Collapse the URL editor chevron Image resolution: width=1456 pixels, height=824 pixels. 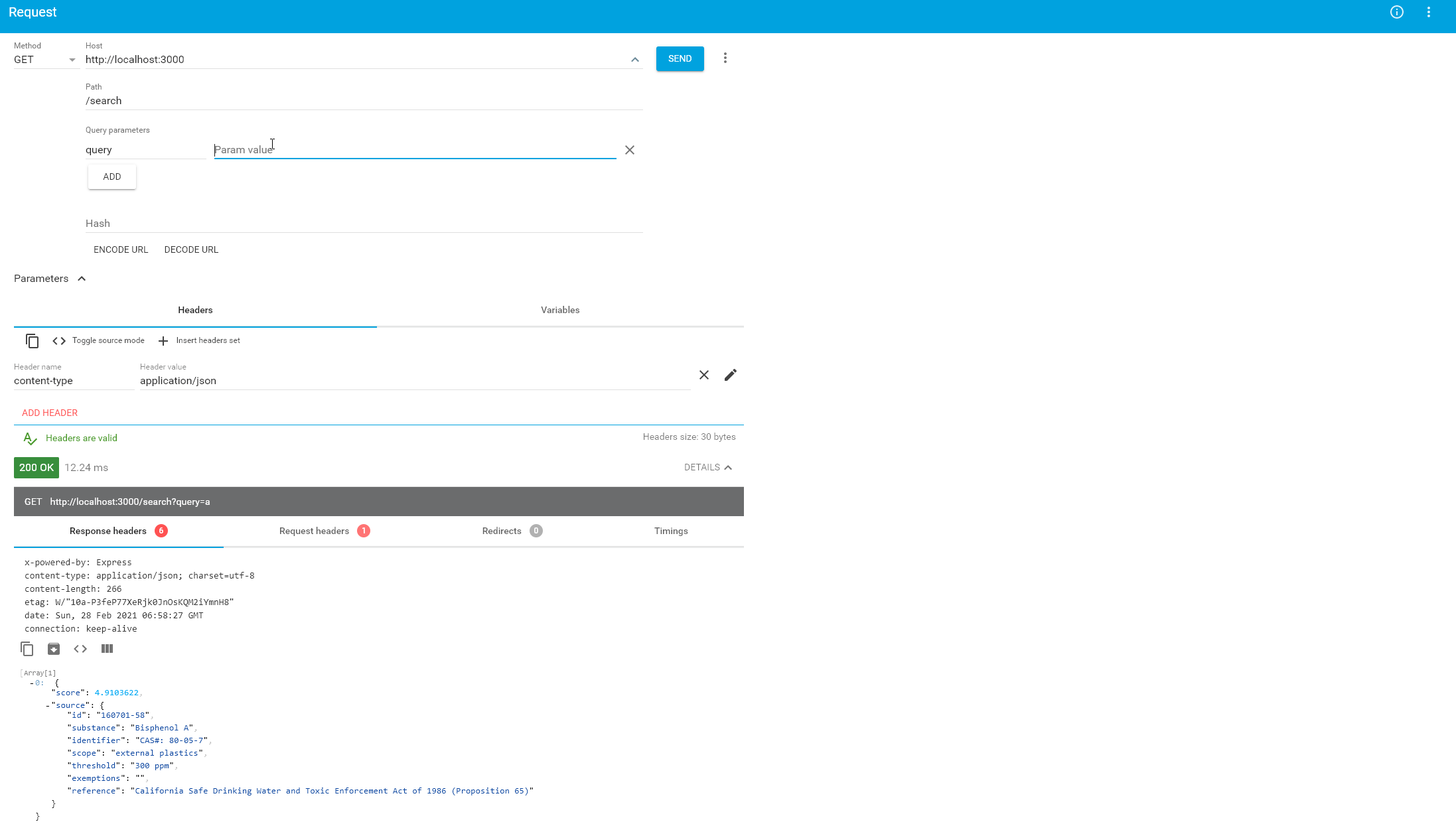635,60
